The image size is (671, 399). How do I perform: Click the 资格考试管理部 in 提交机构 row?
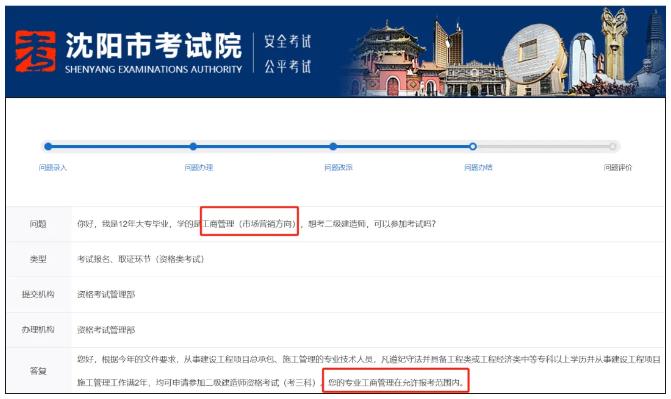106,294
